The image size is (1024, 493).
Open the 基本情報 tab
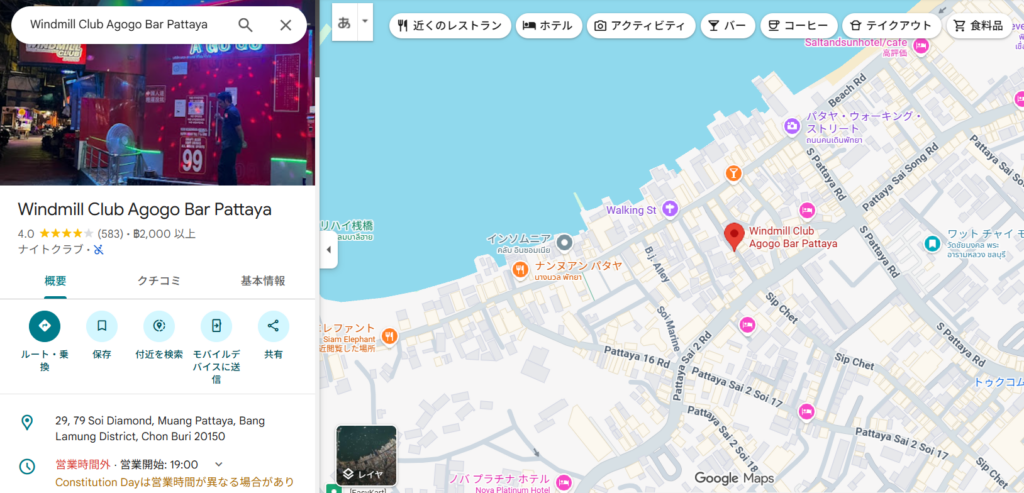click(263, 281)
